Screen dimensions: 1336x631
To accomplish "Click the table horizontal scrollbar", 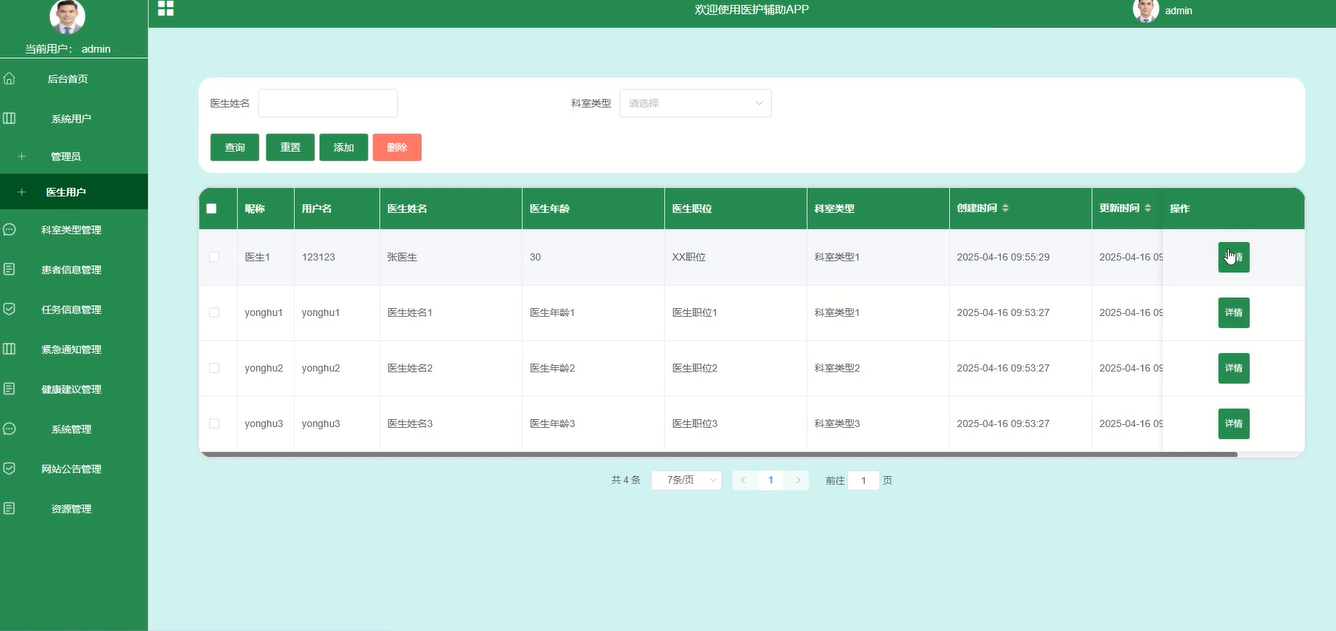I will 718,454.
